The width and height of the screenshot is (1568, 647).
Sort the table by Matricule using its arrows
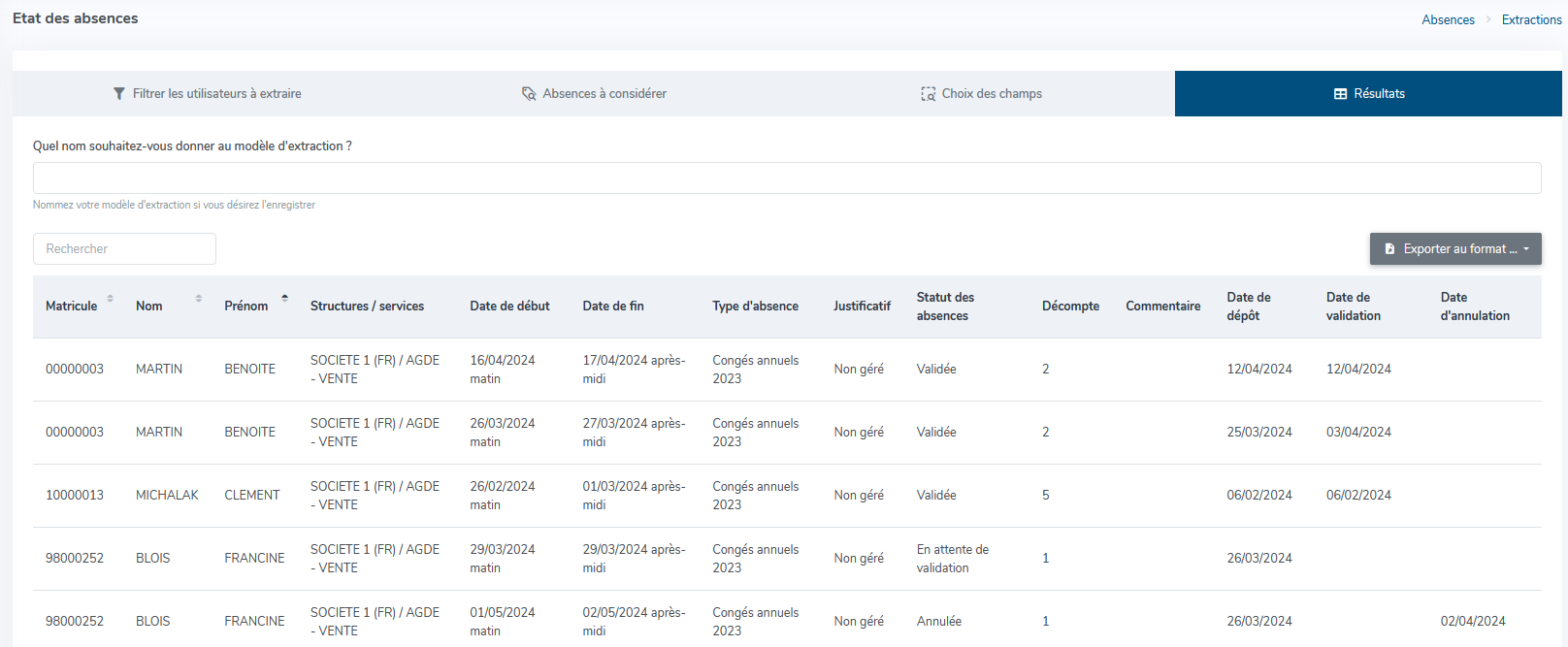(110, 299)
